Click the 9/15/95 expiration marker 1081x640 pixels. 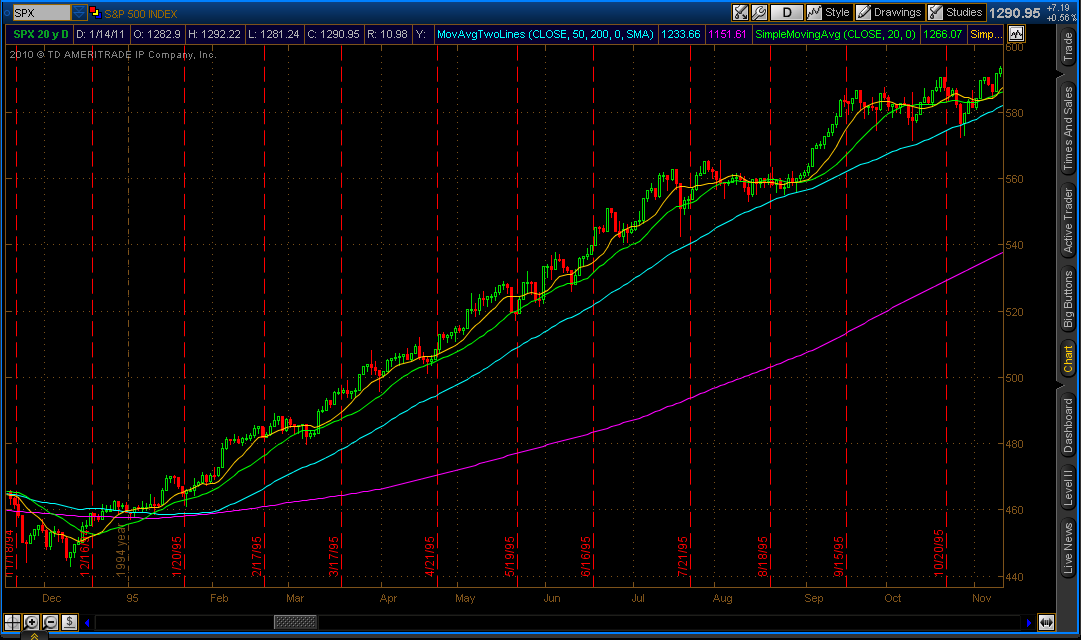tap(839, 557)
